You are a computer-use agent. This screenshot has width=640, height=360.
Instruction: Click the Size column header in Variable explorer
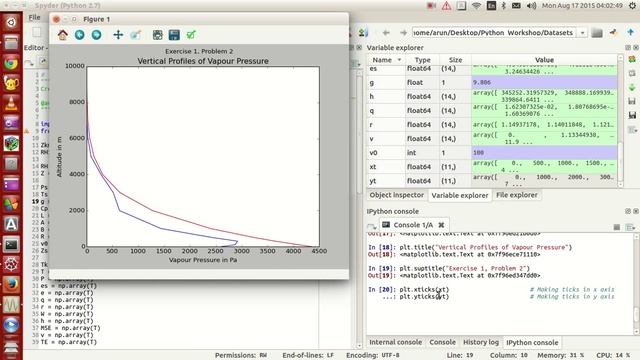coord(456,60)
